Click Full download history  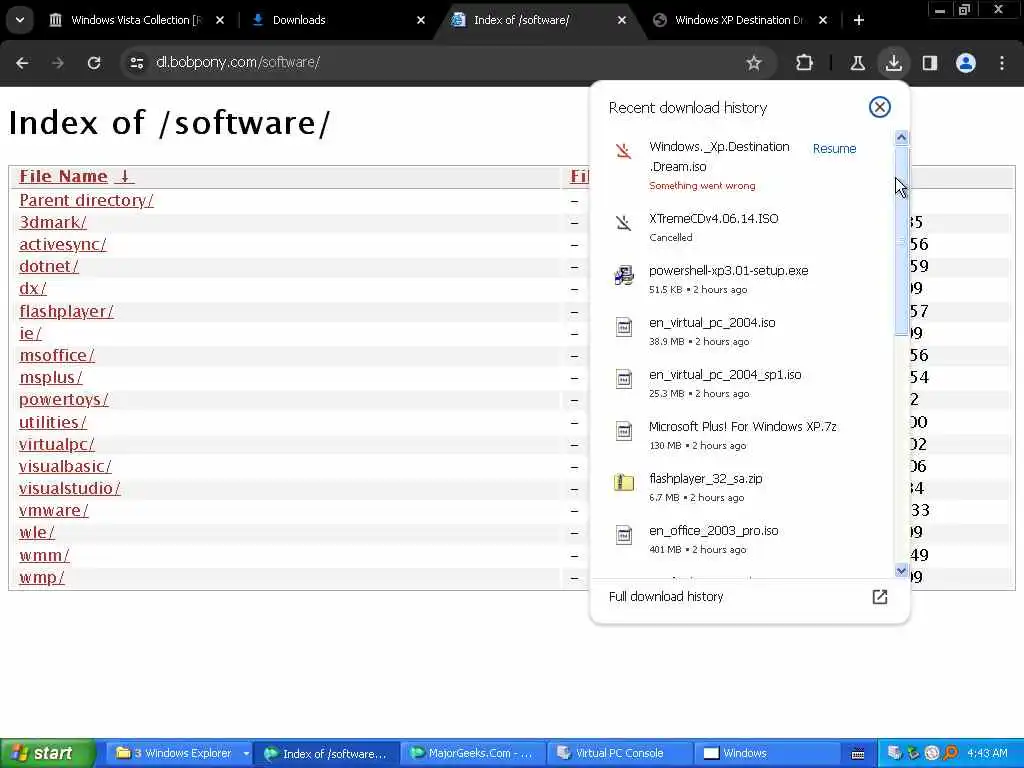[x=665, y=596]
